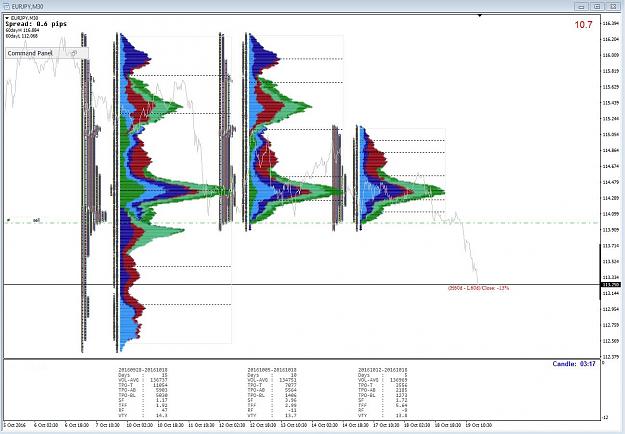Click the 20161012-20161018 profile statistics header
The width and height of the screenshot is (625, 434).
coord(383,370)
